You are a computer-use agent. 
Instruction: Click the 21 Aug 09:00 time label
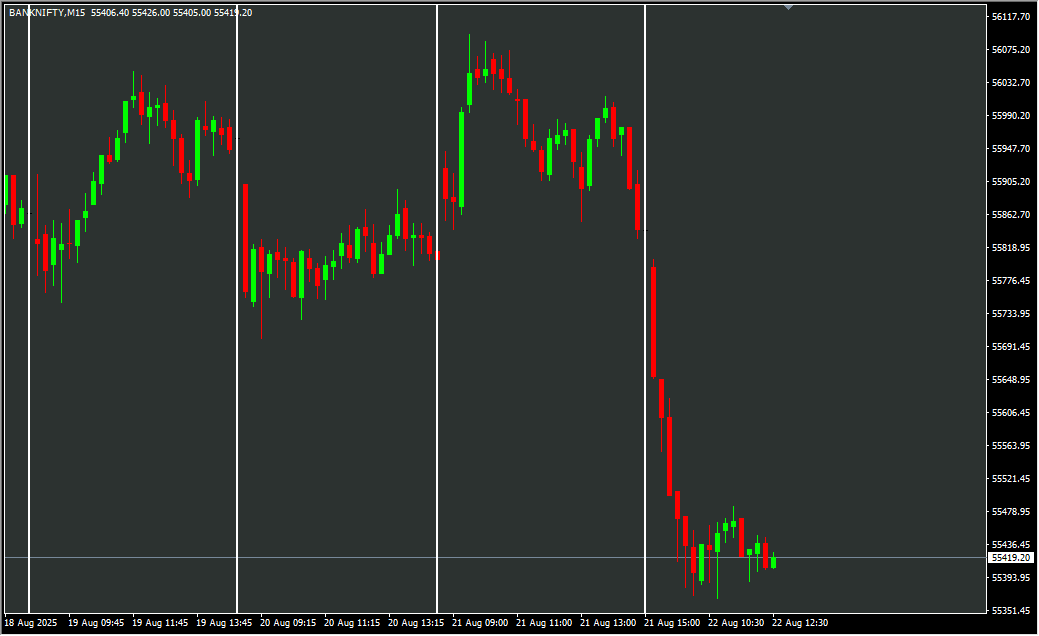tap(480, 623)
